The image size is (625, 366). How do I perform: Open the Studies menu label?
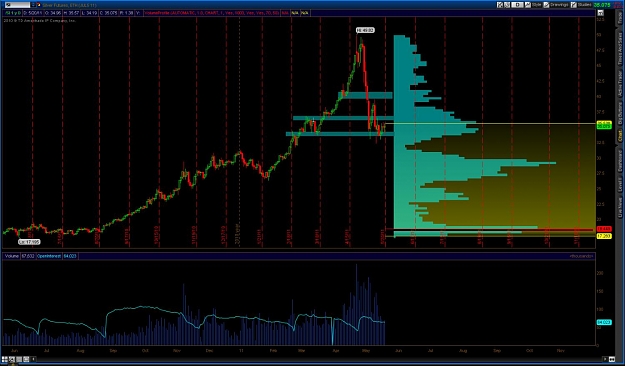(584, 5)
